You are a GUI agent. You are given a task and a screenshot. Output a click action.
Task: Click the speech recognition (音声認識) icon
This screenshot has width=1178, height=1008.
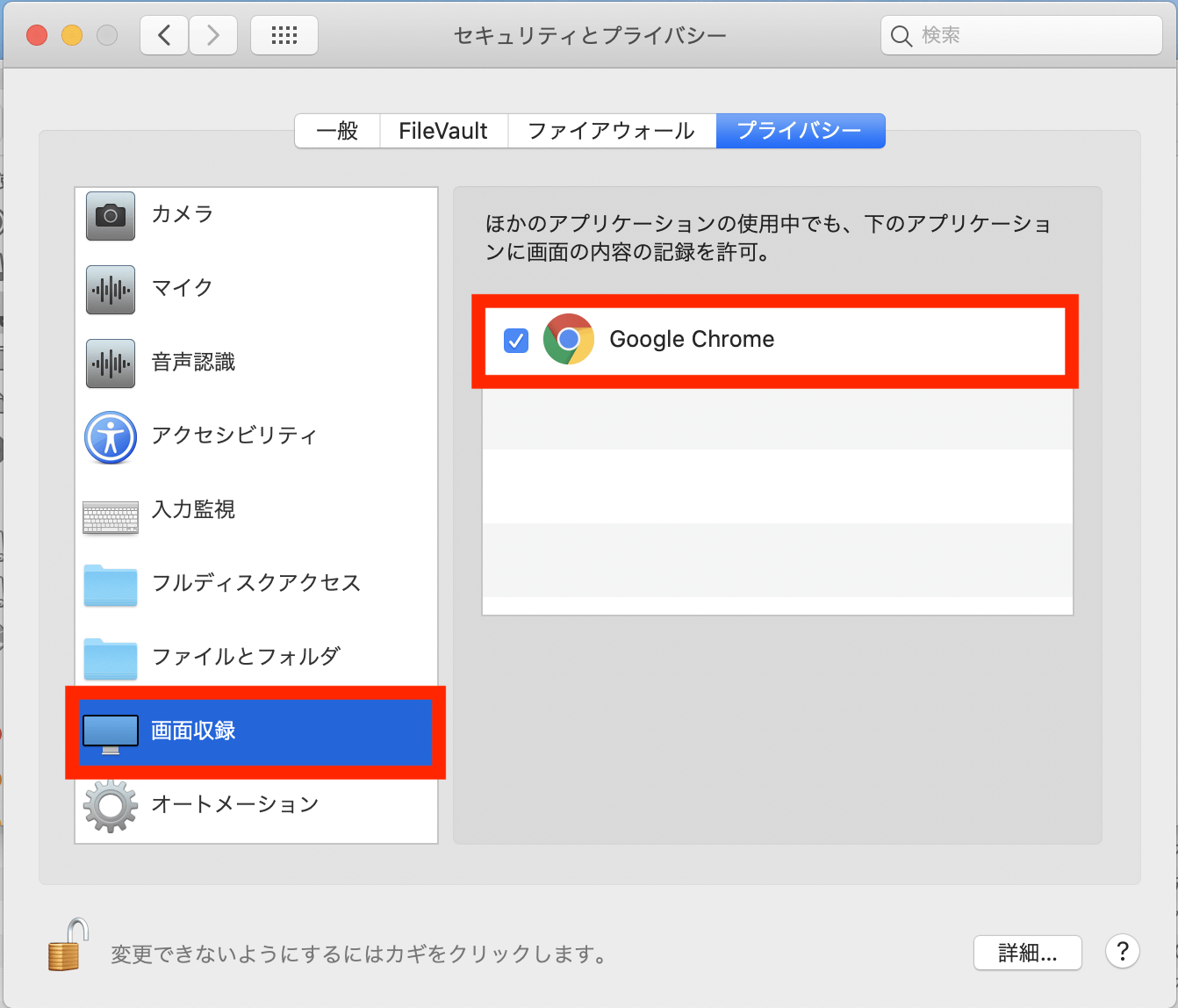click(x=111, y=363)
